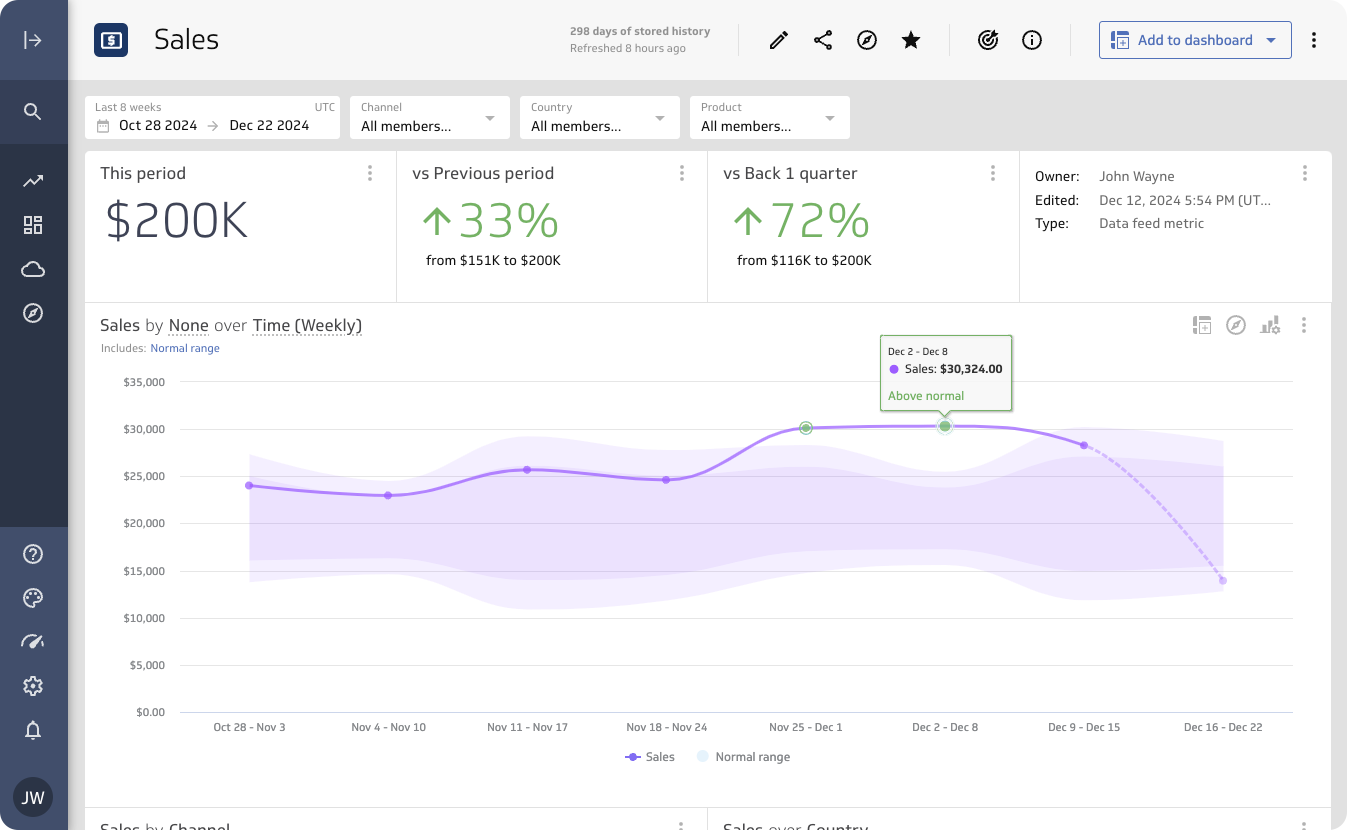Viewport: 1347px width, 830px height.
Task: Open the Channel filter dropdown
Action: [429, 118]
